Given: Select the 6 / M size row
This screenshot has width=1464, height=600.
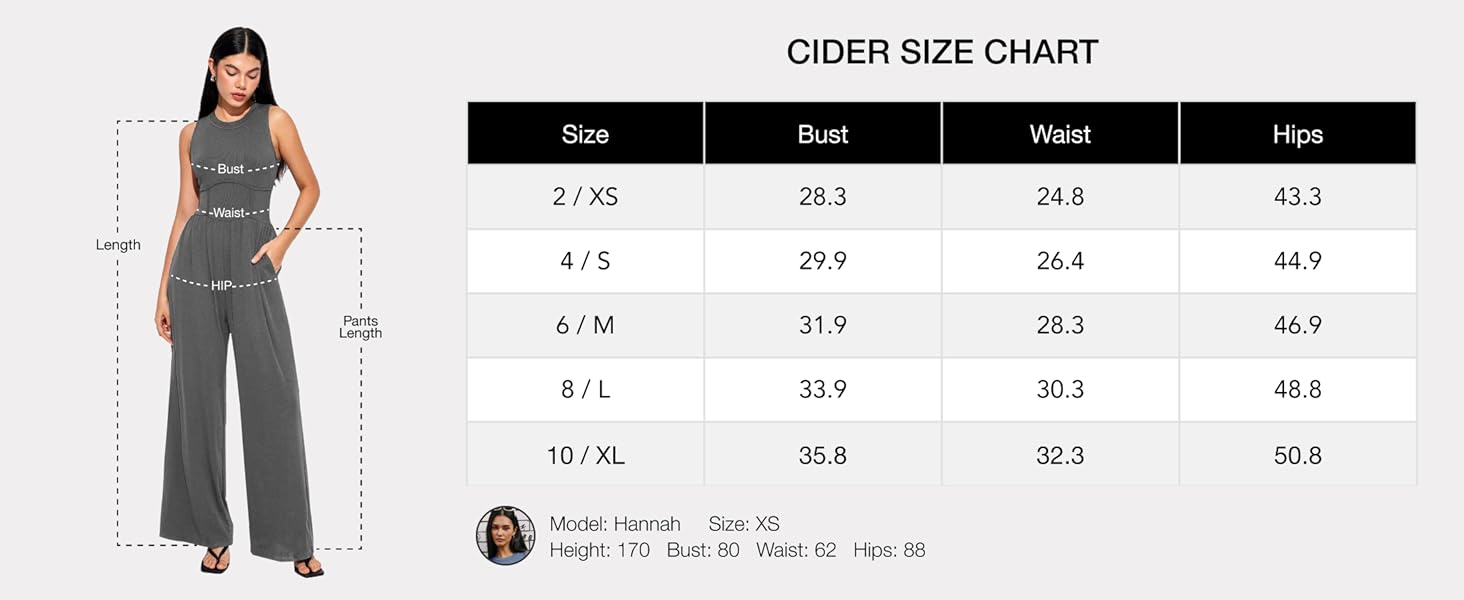Looking at the screenshot, I should click(x=942, y=325).
